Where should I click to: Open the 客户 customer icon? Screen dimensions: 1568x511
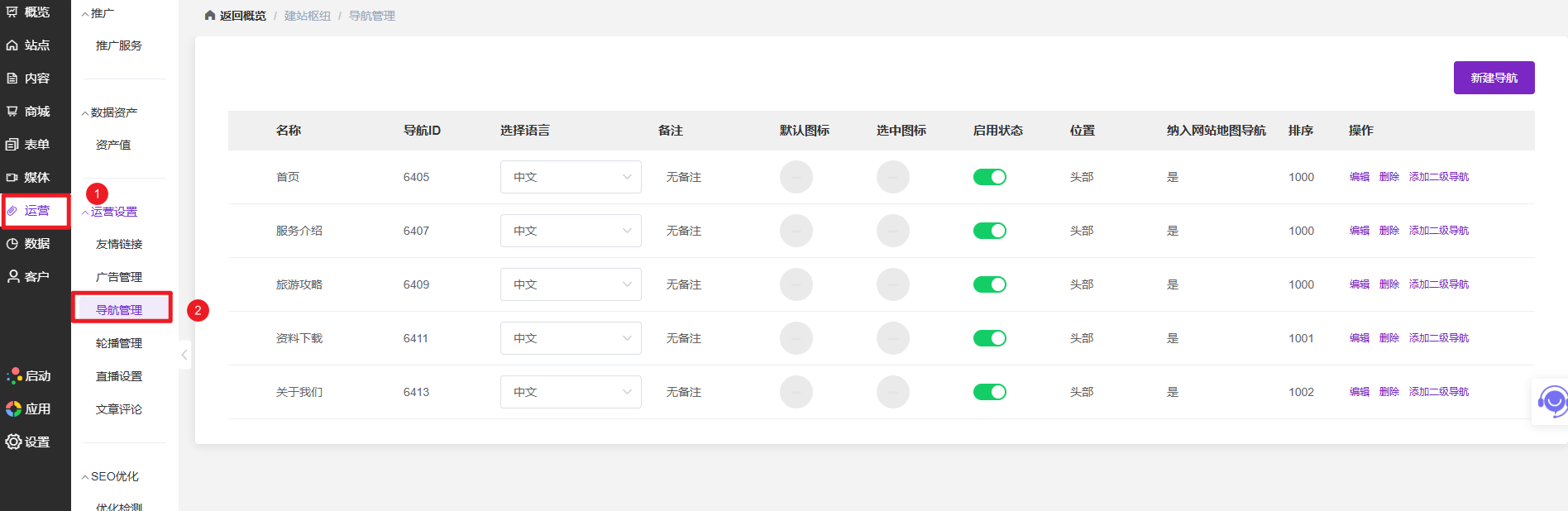pyautogui.click(x=13, y=277)
